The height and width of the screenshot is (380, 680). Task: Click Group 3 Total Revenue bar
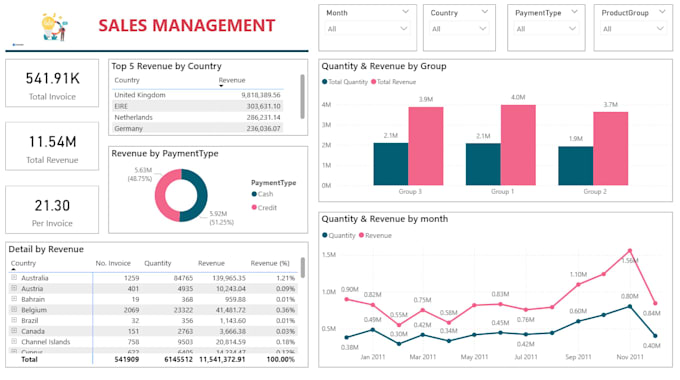[x=425, y=146]
